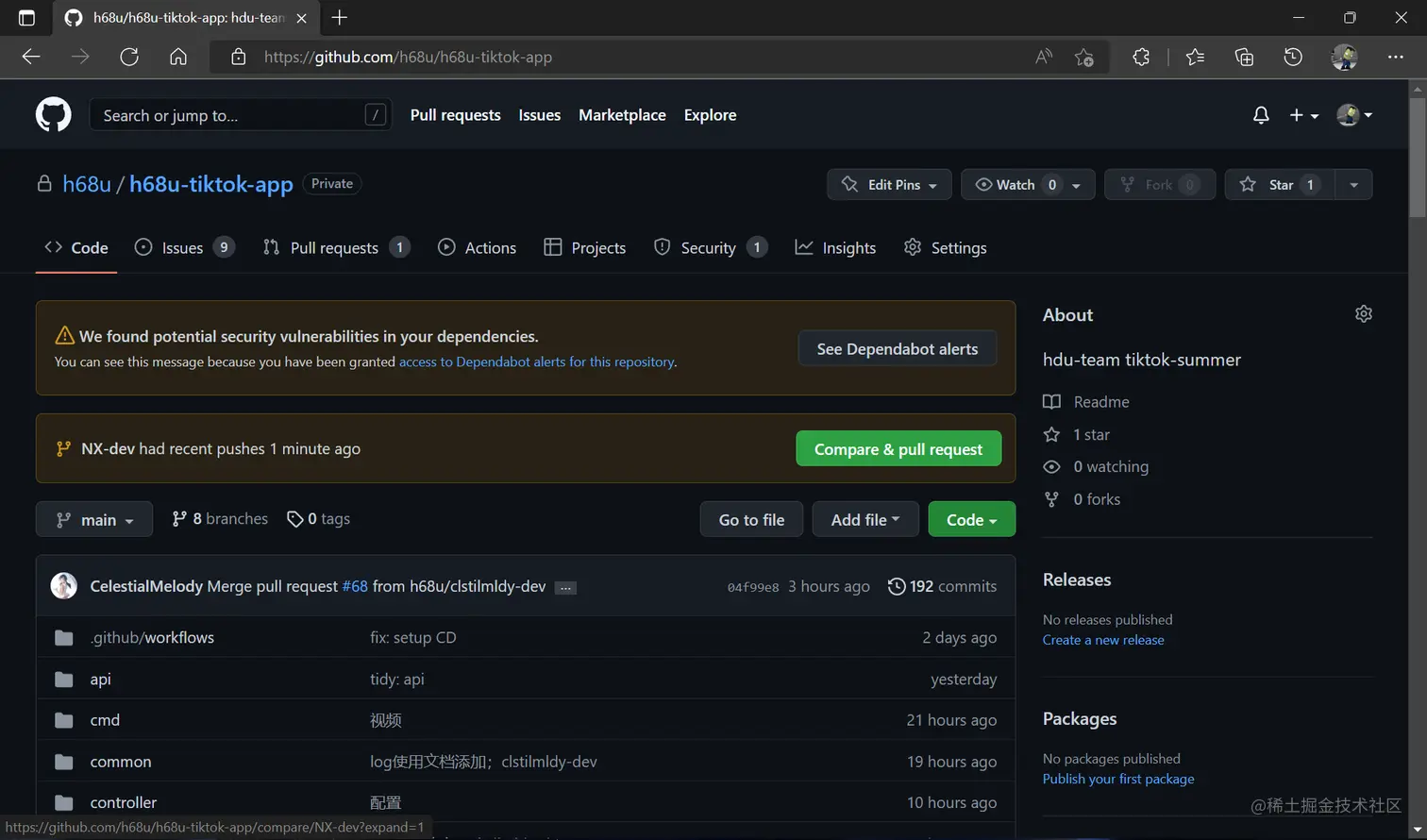This screenshot has height=840, width=1427.
Task: Click the Go to file button
Action: (751, 519)
